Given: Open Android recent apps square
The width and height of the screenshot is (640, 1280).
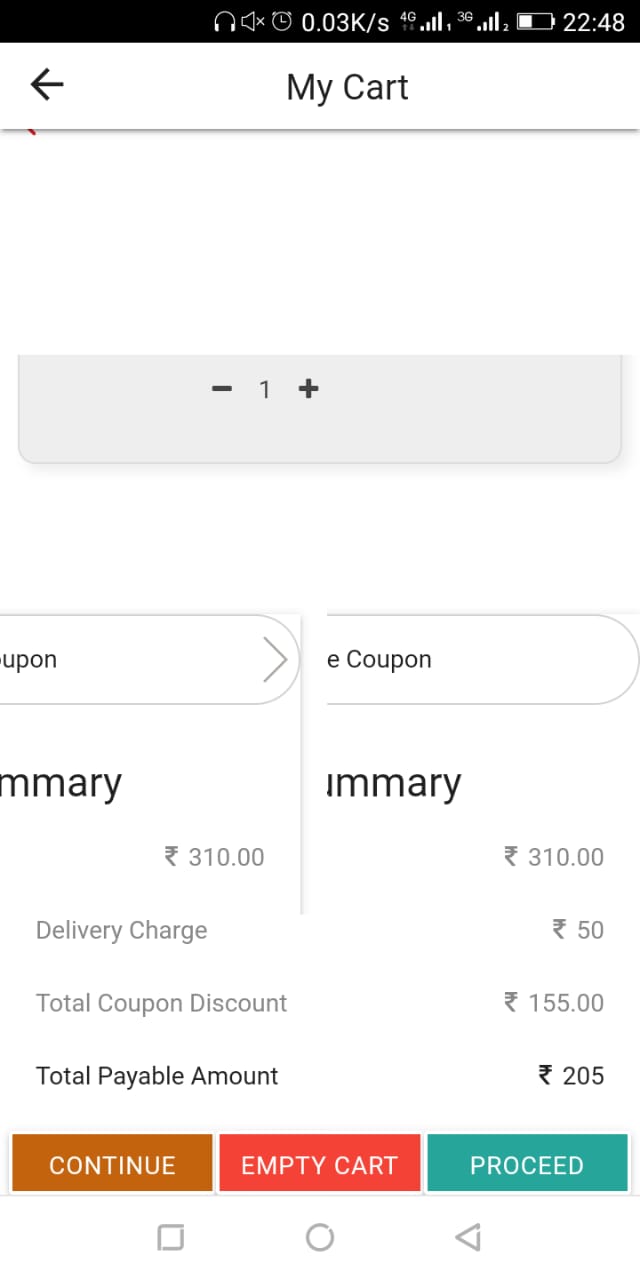Looking at the screenshot, I should click(171, 1238).
